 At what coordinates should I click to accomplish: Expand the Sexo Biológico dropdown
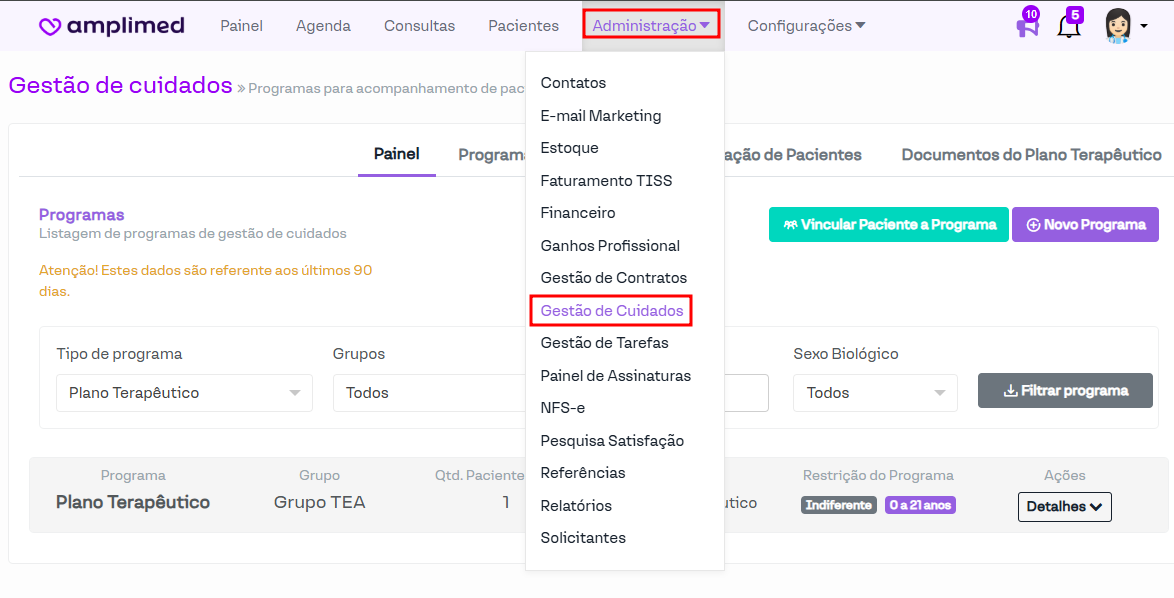875,393
